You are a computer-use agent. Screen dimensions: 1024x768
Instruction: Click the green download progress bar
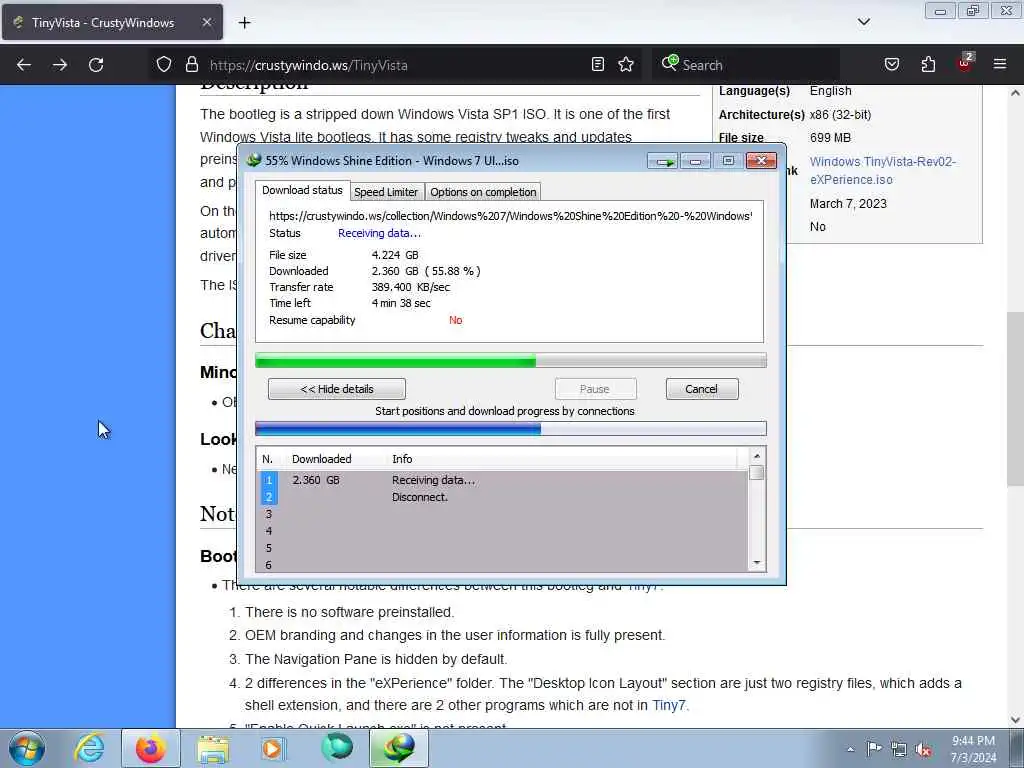pyautogui.click(x=511, y=360)
